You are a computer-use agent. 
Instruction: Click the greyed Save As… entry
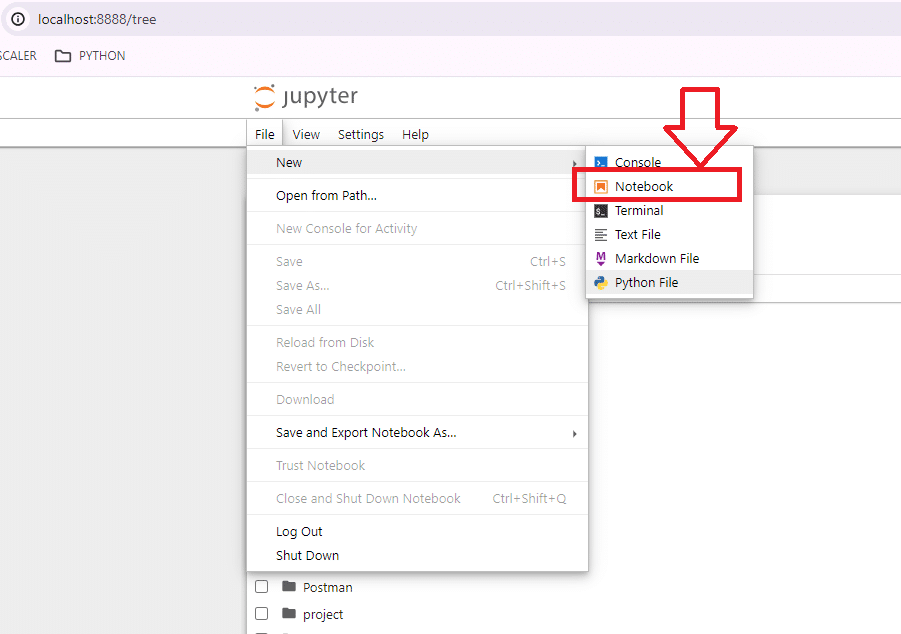pos(417,286)
